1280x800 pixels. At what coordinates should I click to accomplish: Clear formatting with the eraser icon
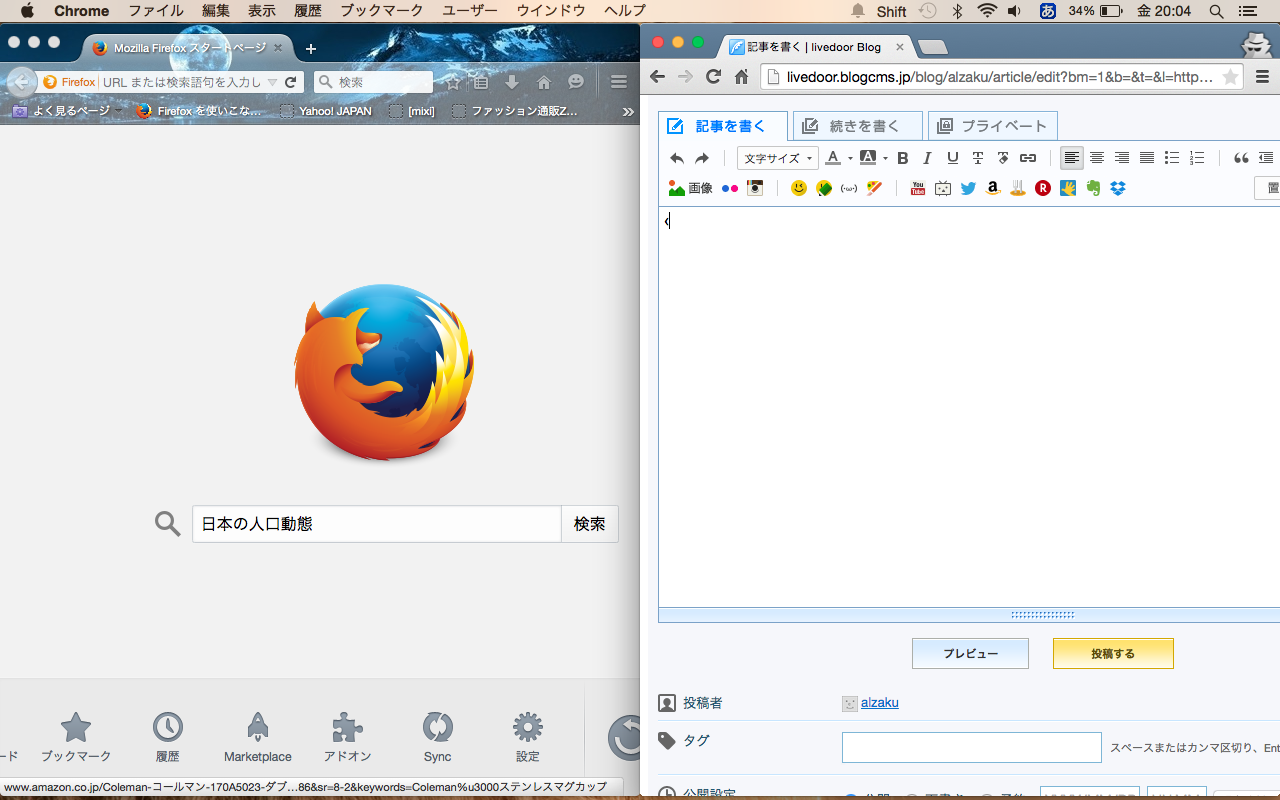1002,158
